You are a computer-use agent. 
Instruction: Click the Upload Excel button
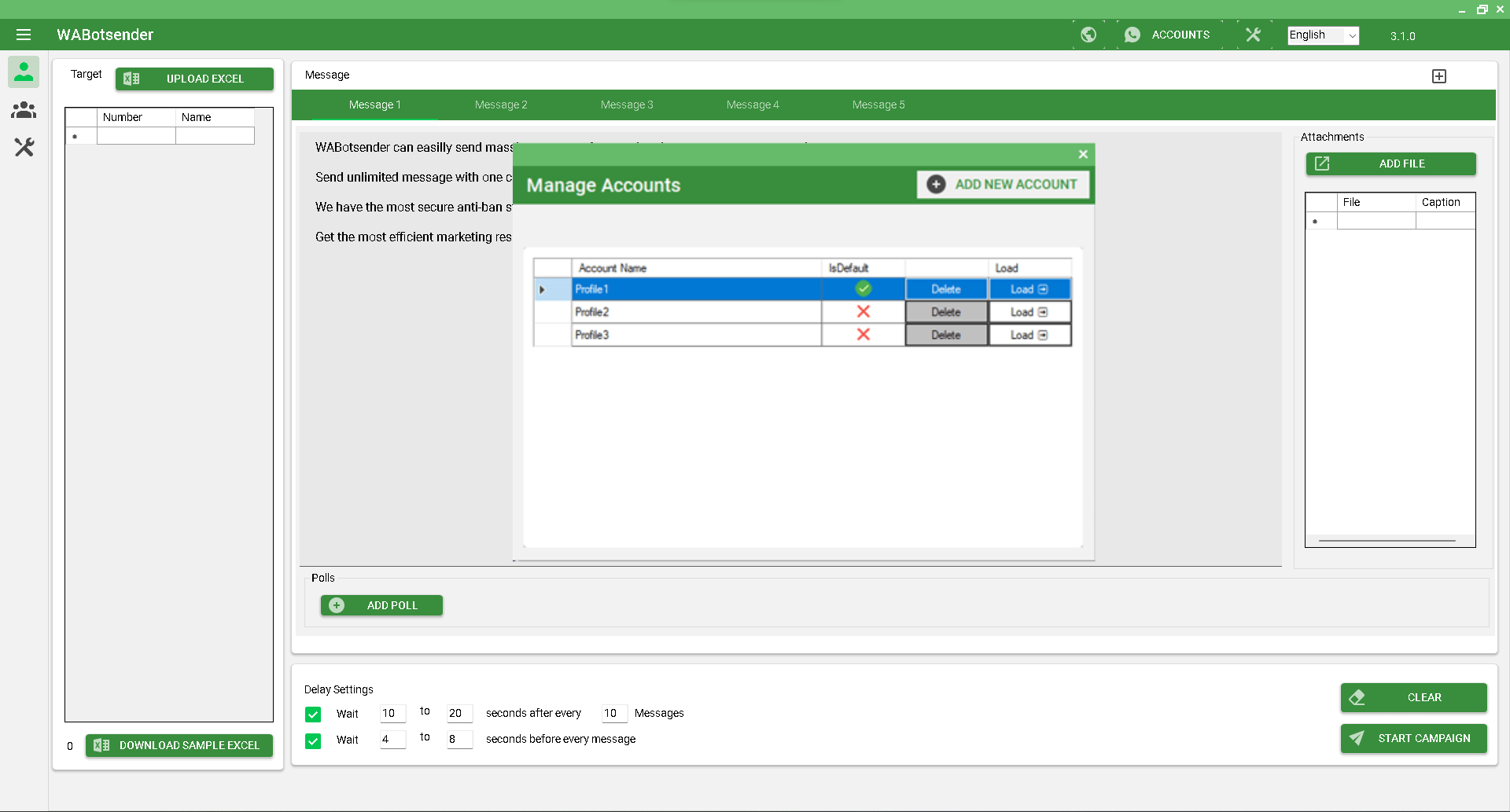click(x=194, y=79)
